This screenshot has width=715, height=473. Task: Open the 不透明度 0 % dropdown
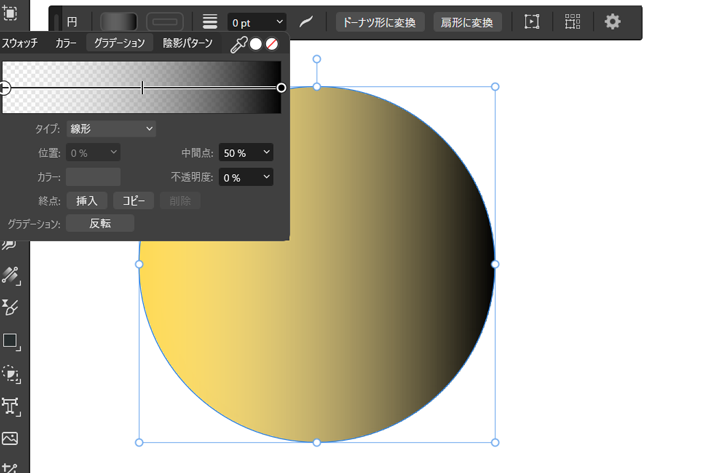(246, 177)
